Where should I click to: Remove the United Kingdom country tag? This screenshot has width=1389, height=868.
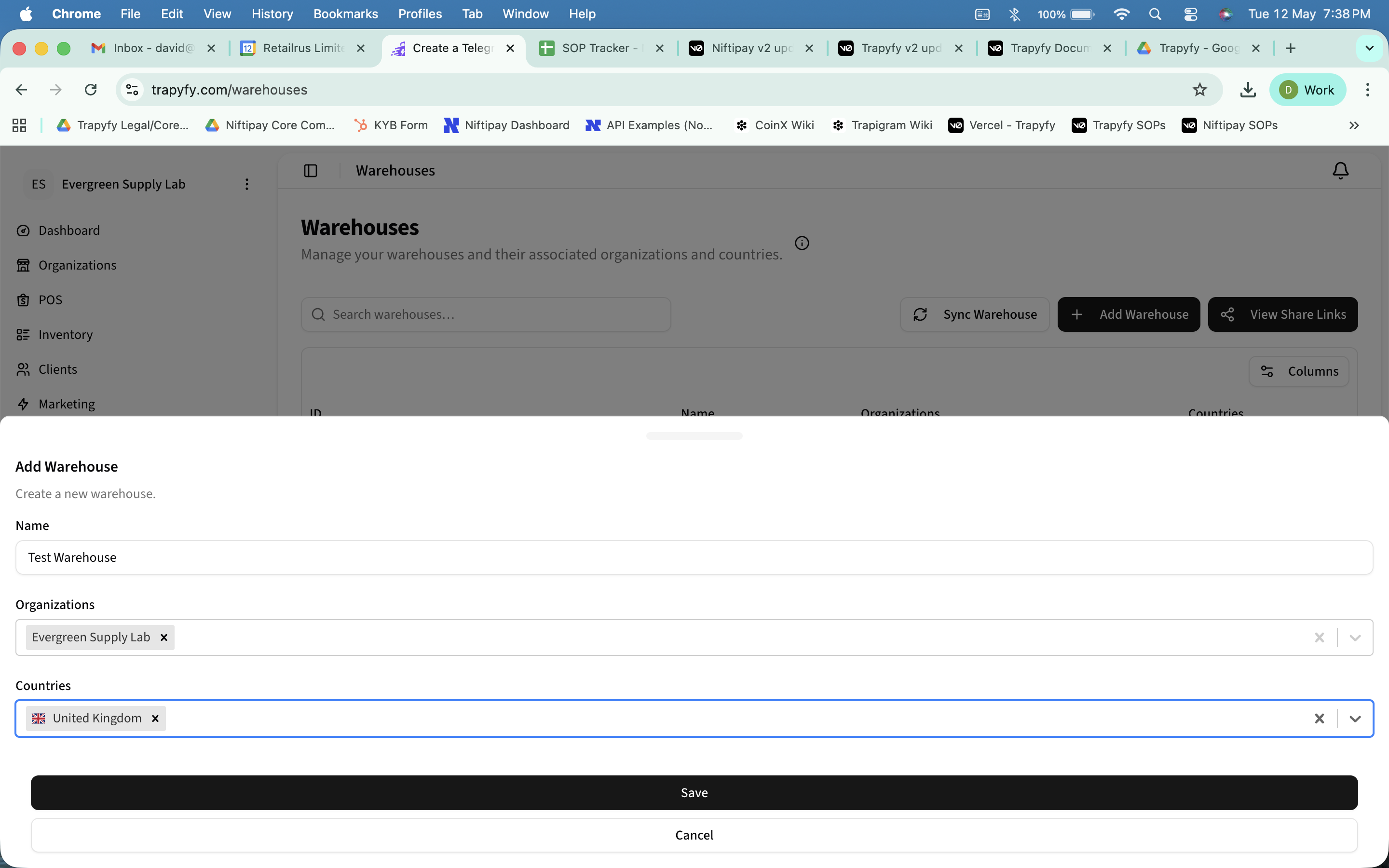[155, 718]
